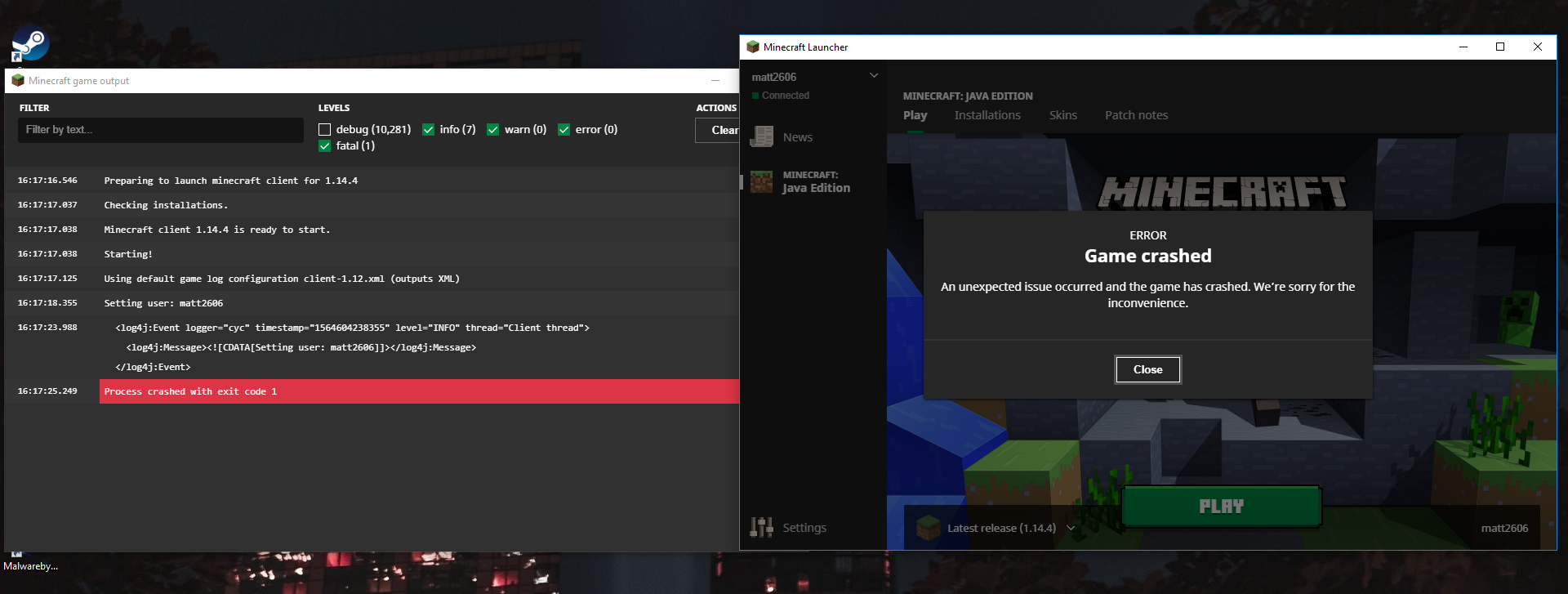
Task: Close the Minecraft Launcher window
Action: click(1538, 47)
